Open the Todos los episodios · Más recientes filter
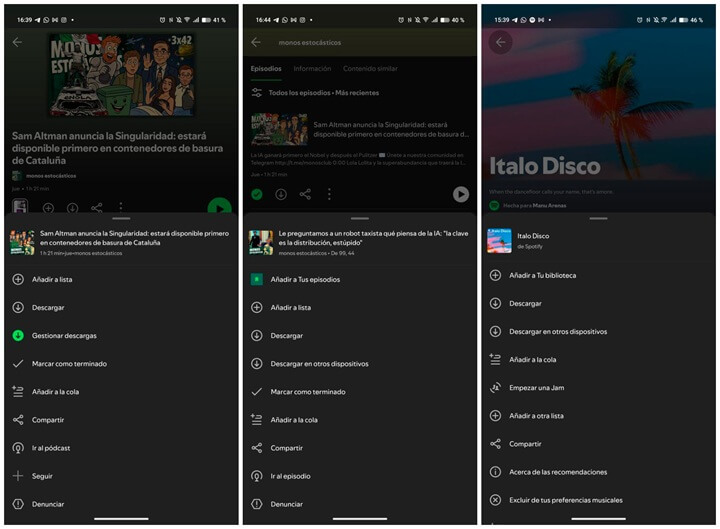Screen dimensions: 720x529 pos(315,92)
